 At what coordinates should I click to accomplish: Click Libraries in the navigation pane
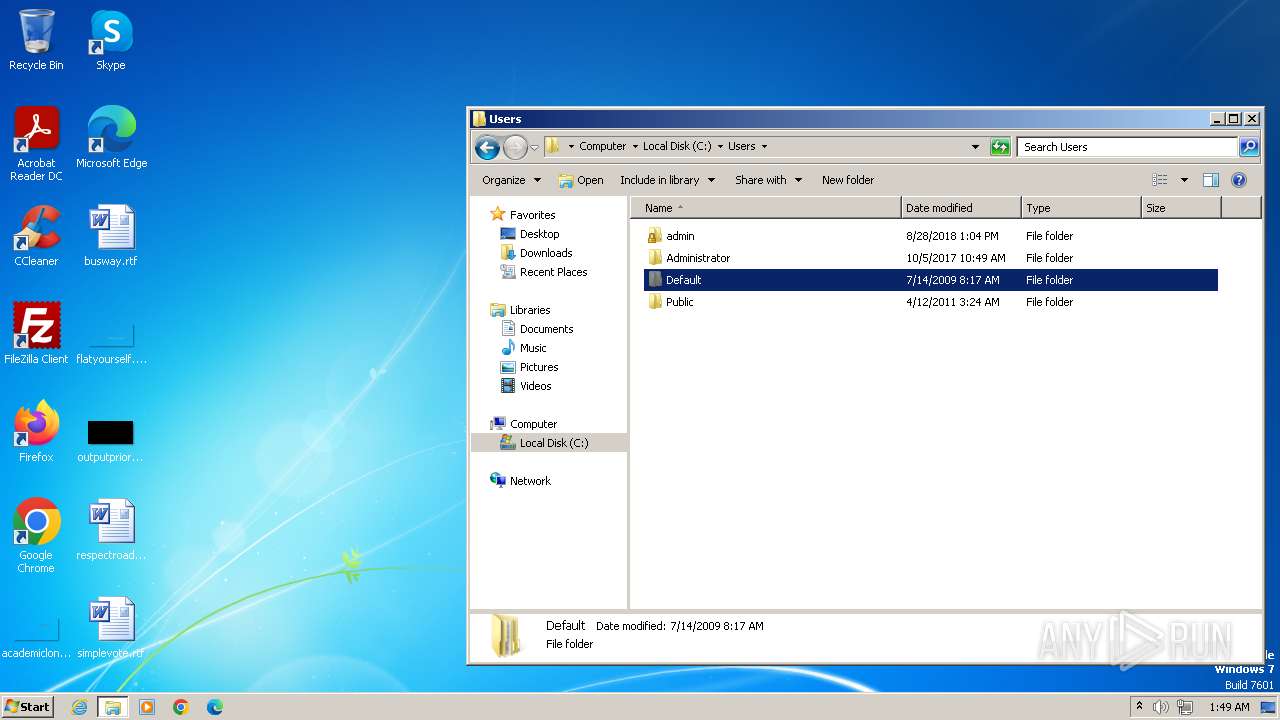click(x=530, y=310)
